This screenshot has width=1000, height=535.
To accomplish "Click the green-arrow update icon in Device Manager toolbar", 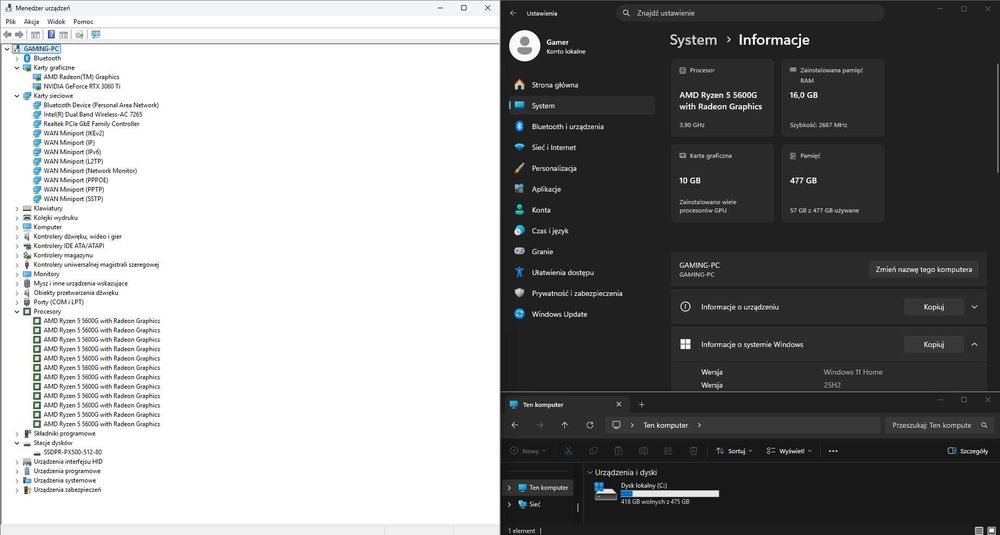I will tap(79, 34).
